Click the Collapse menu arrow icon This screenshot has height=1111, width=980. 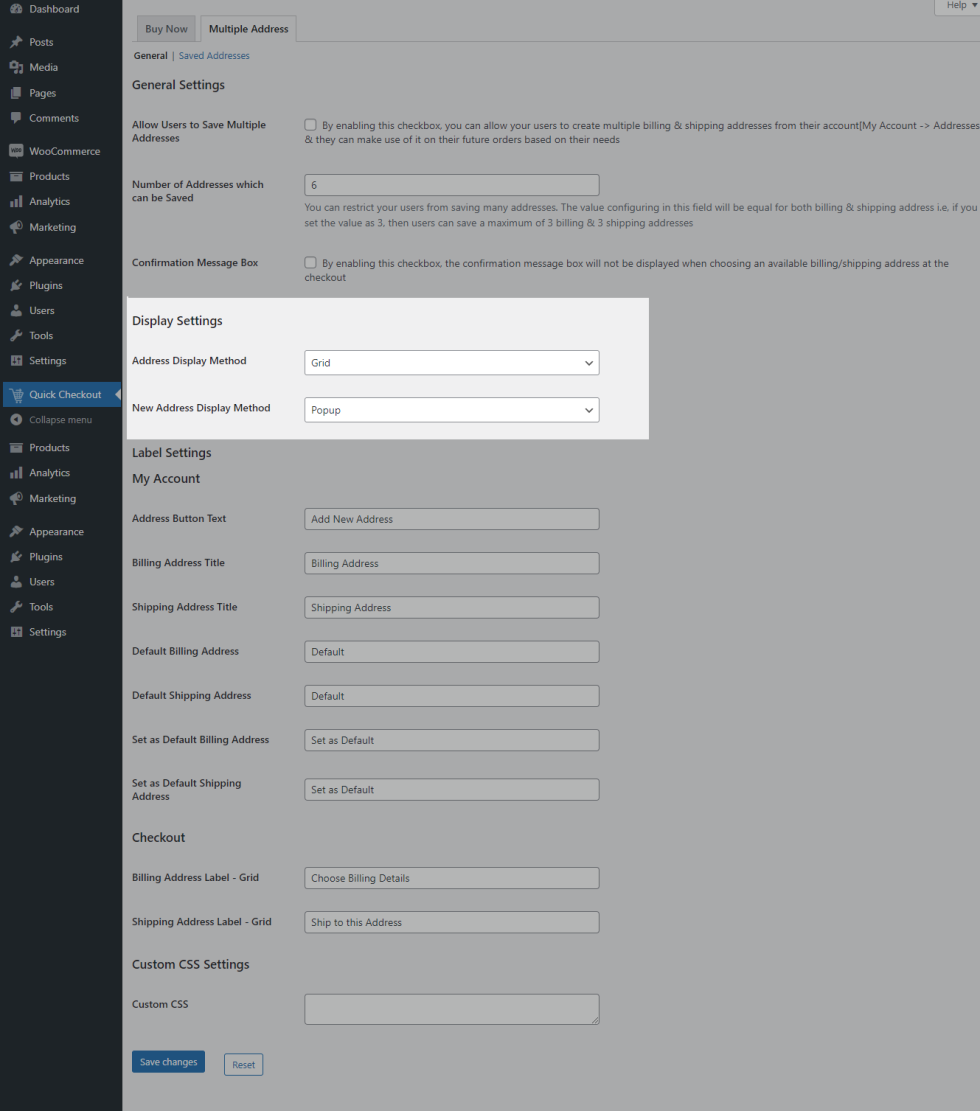[x=16, y=419]
